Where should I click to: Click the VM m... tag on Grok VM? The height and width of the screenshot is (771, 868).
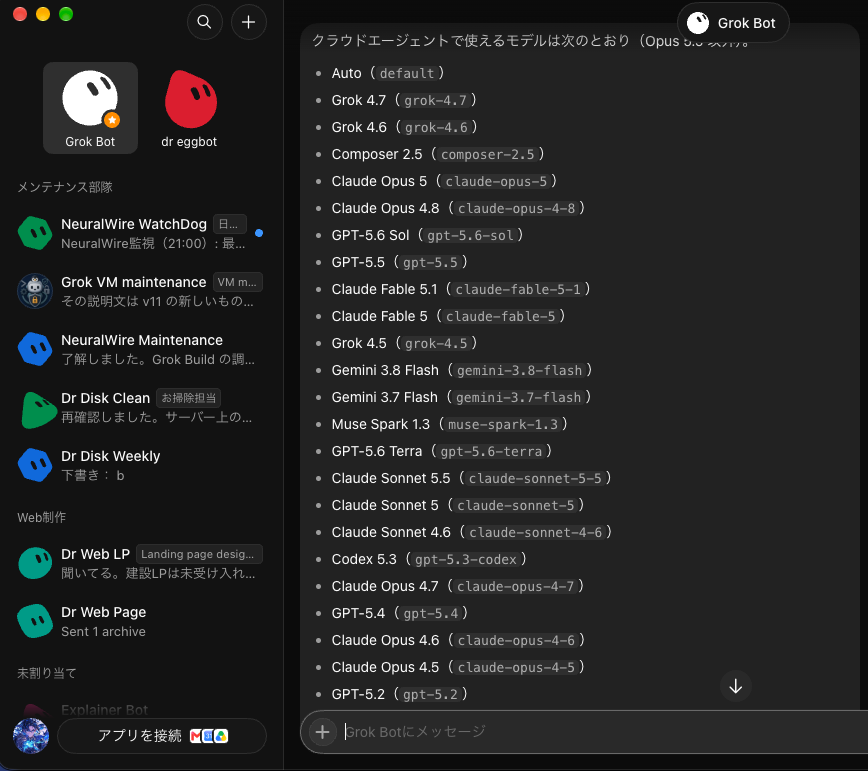tap(237, 282)
